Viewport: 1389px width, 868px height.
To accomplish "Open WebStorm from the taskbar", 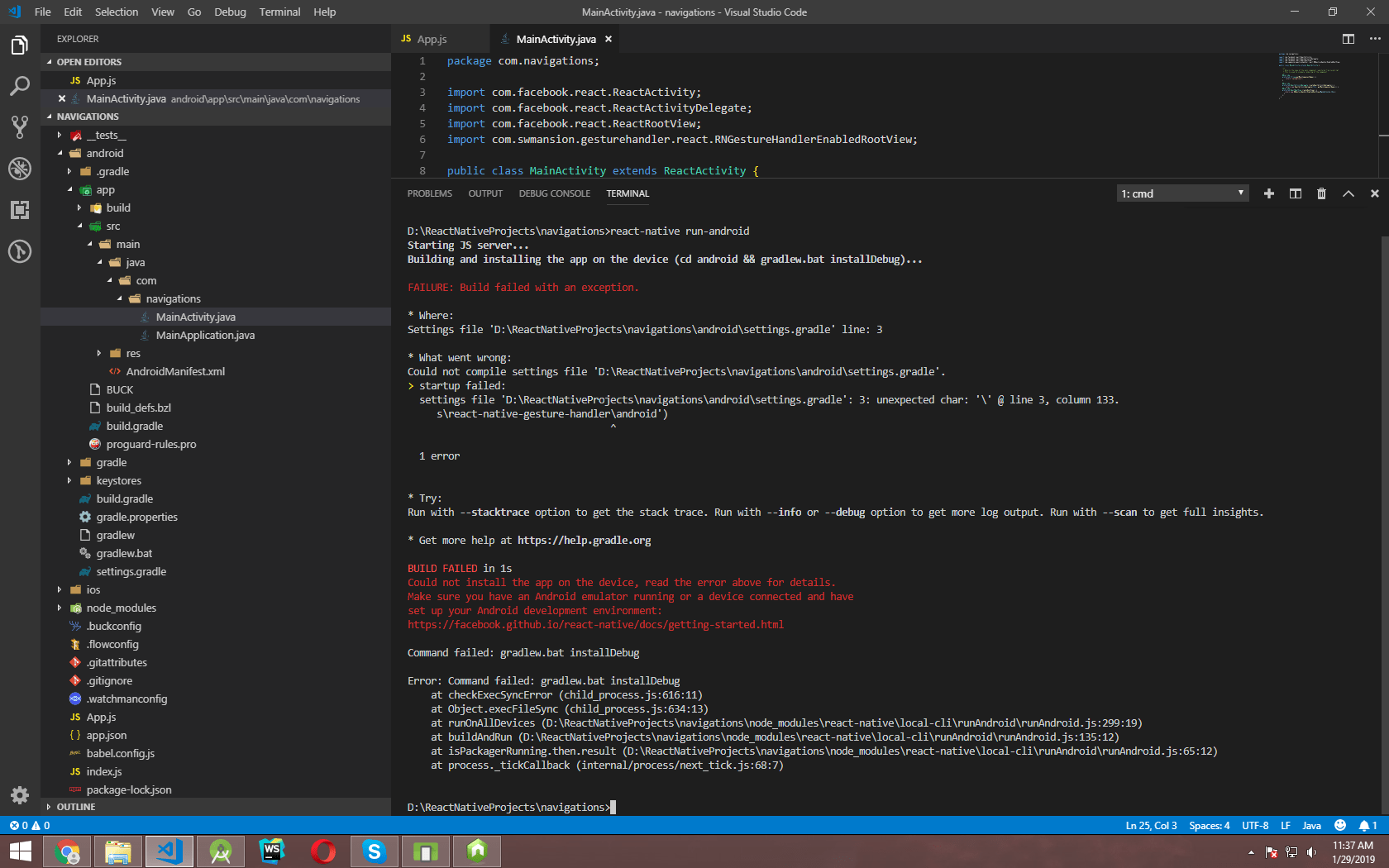I will pyautogui.click(x=272, y=851).
